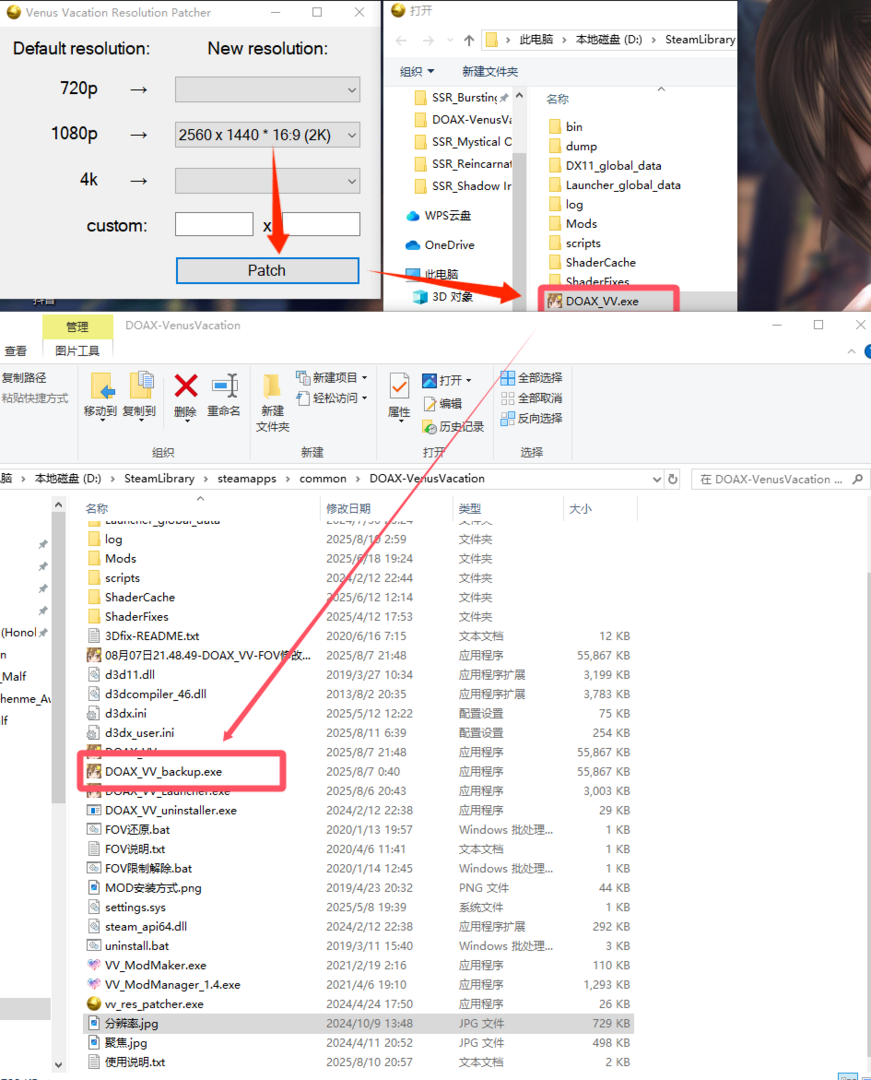Open the 4k new resolution dropdown
The image size is (871, 1080).
point(267,181)
